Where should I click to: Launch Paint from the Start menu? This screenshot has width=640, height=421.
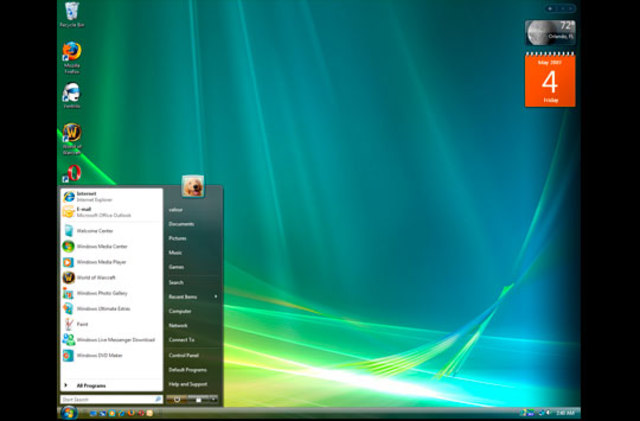pos(111,324)
